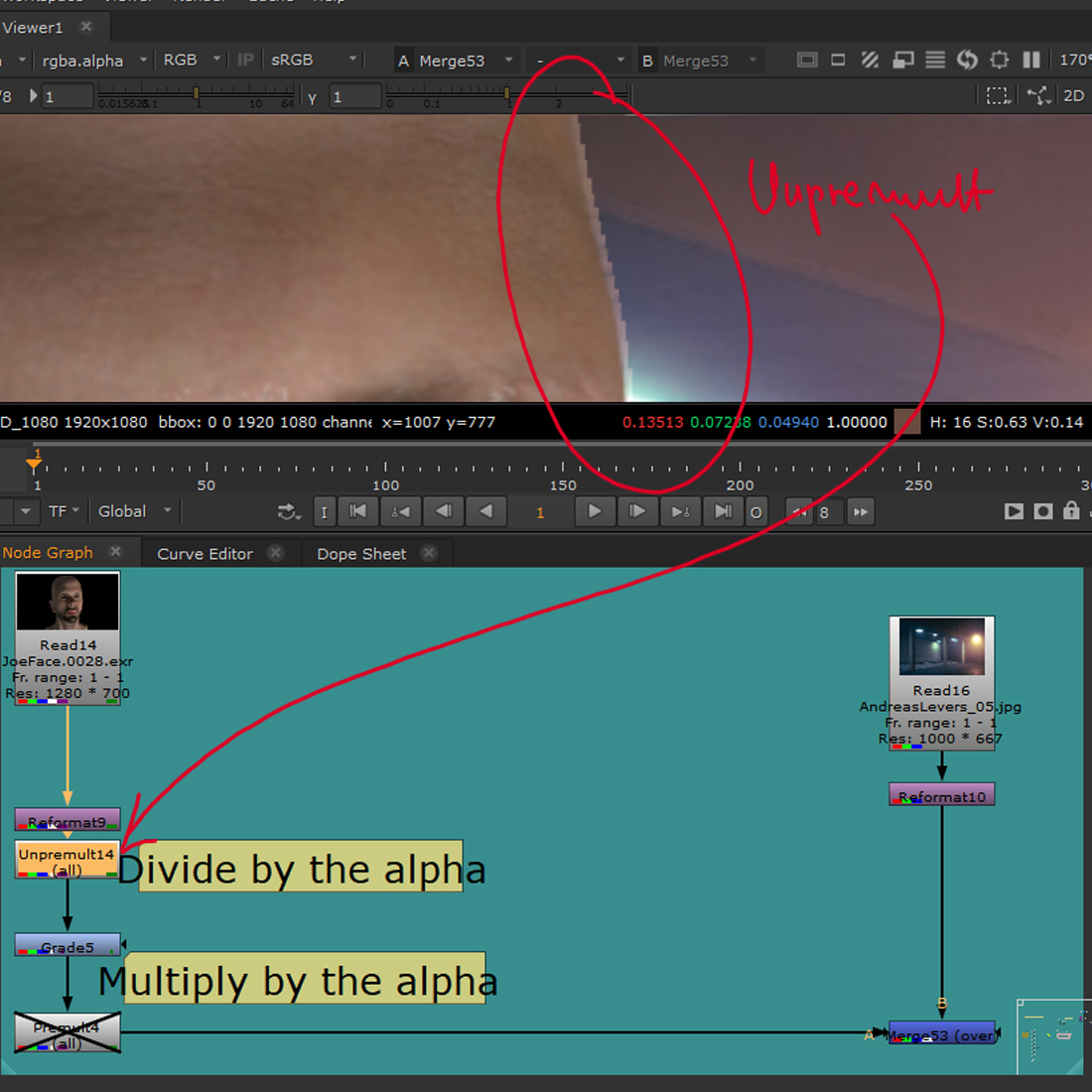Click the loop playback mode icon
Viewport: 1092px width, 1092px height.
[288, 512]
